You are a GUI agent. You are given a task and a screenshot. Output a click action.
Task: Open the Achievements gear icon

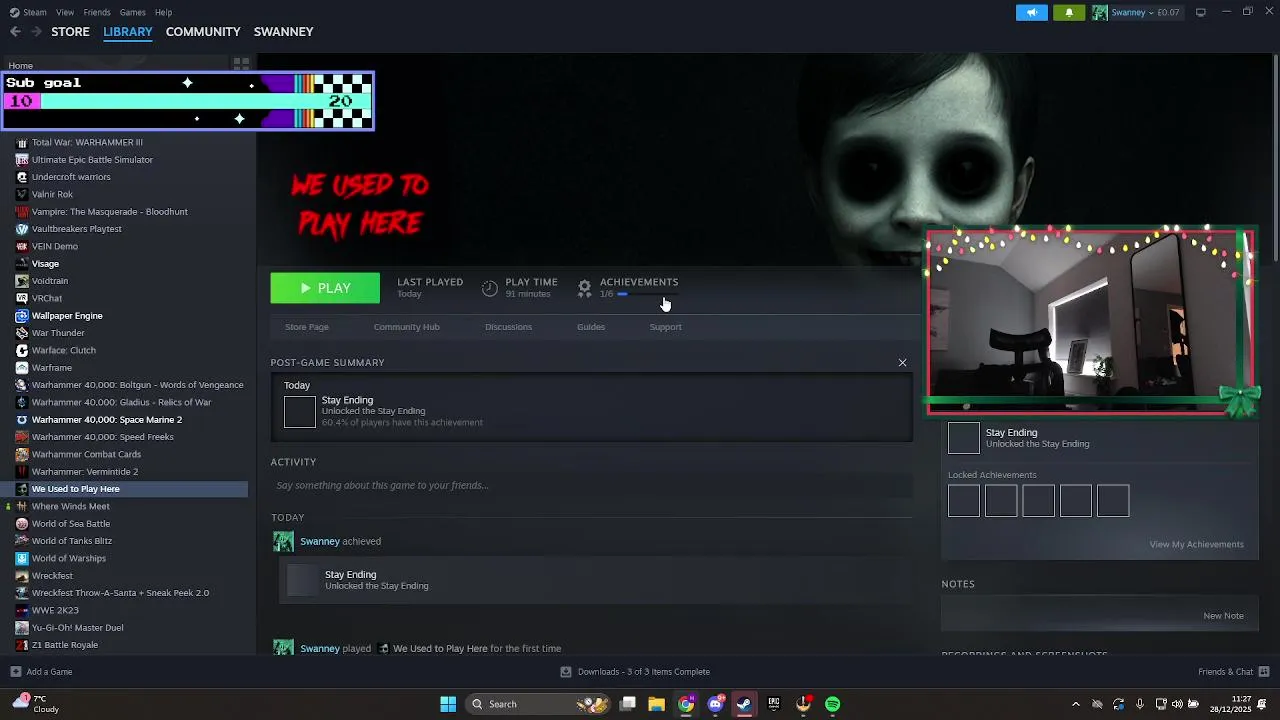(585, 288)
